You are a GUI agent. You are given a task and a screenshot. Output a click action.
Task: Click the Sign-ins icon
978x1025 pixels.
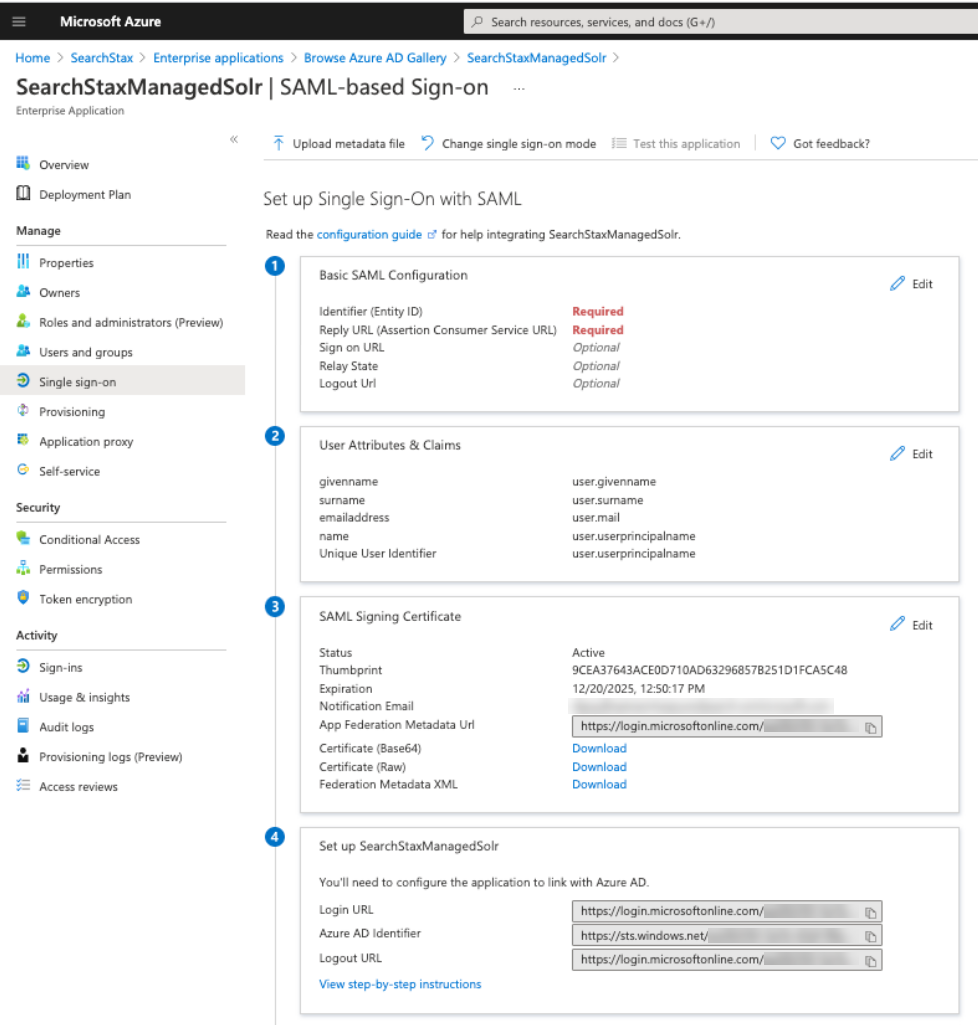(x=23, y=666)
